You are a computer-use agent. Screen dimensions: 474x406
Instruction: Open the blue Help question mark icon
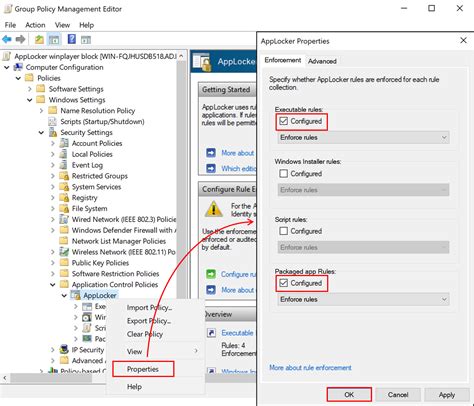(71, 39)
